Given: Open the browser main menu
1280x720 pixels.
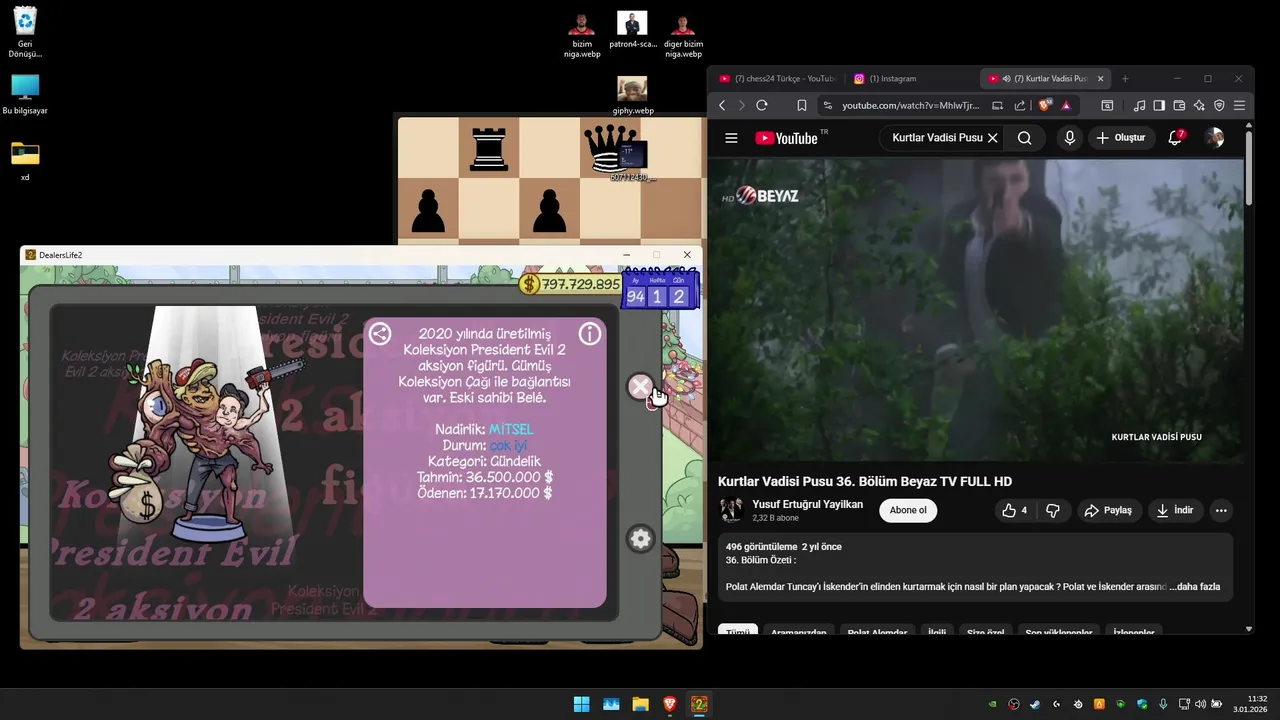Looking at the screenshot, I should 1239,105.
